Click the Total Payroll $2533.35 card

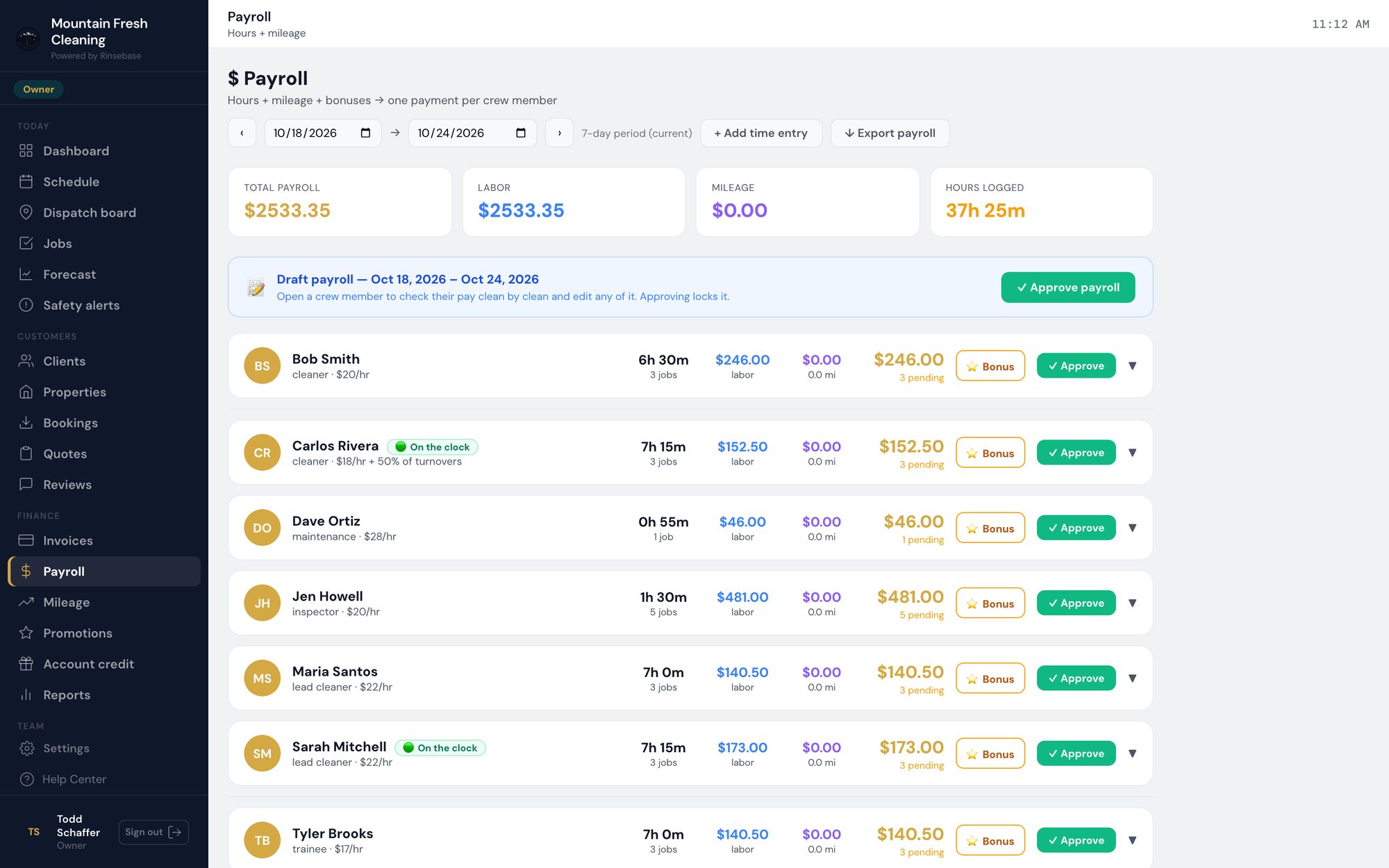(340, 202)
